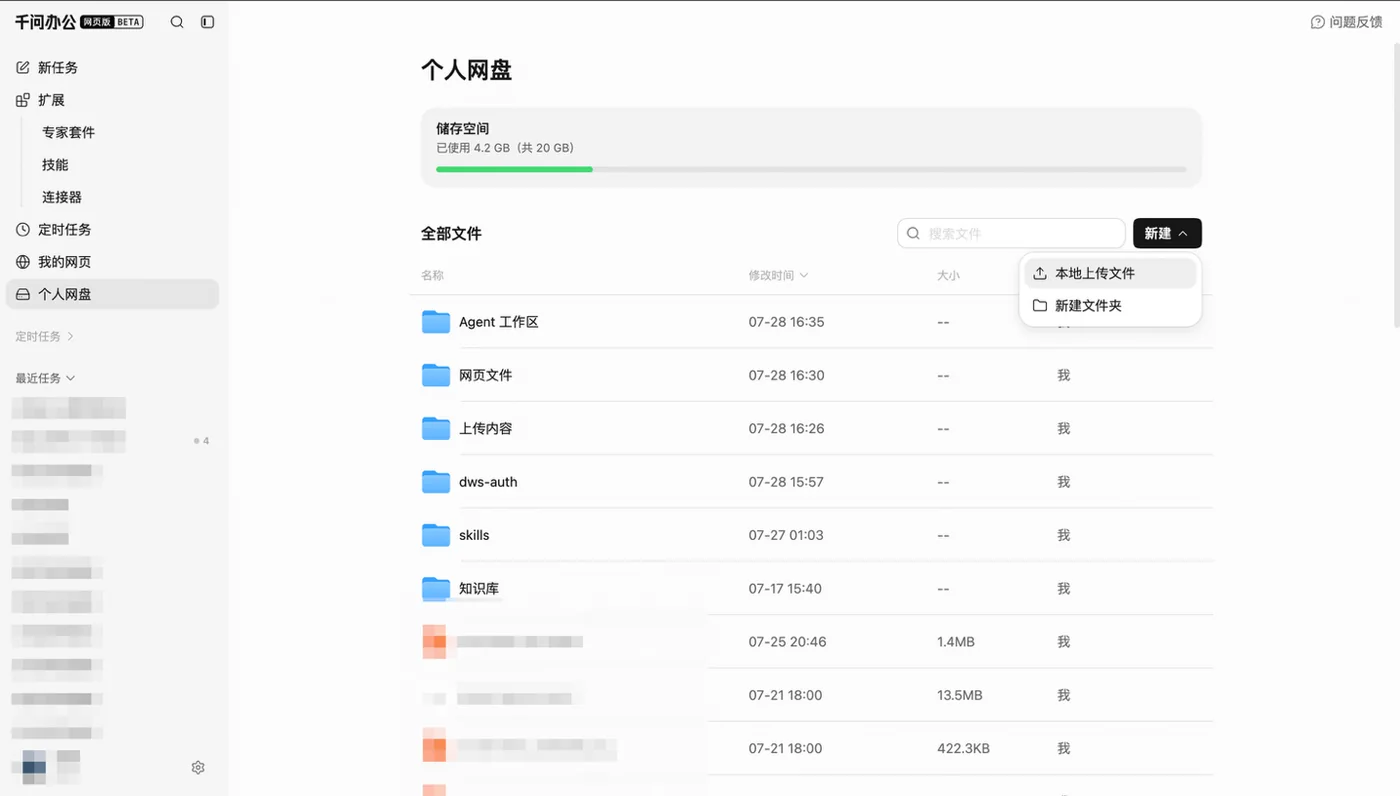Open the 上传内容 folder name
This screenshot has height=796, width=1400.
tap(486, 428)
